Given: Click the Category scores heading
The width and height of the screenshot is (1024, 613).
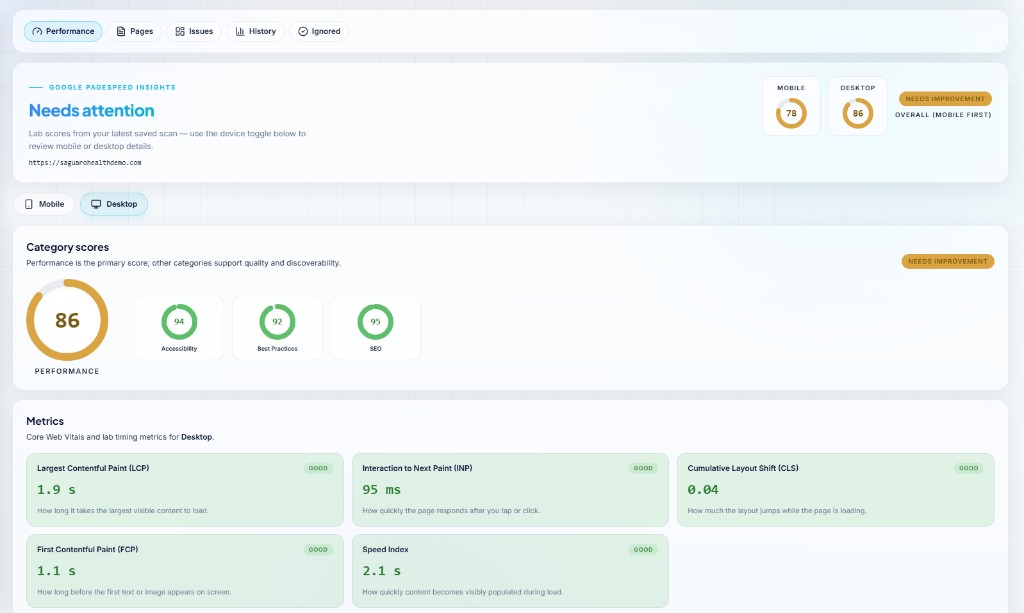Looking at the screenshot, I should coord(67,247).
